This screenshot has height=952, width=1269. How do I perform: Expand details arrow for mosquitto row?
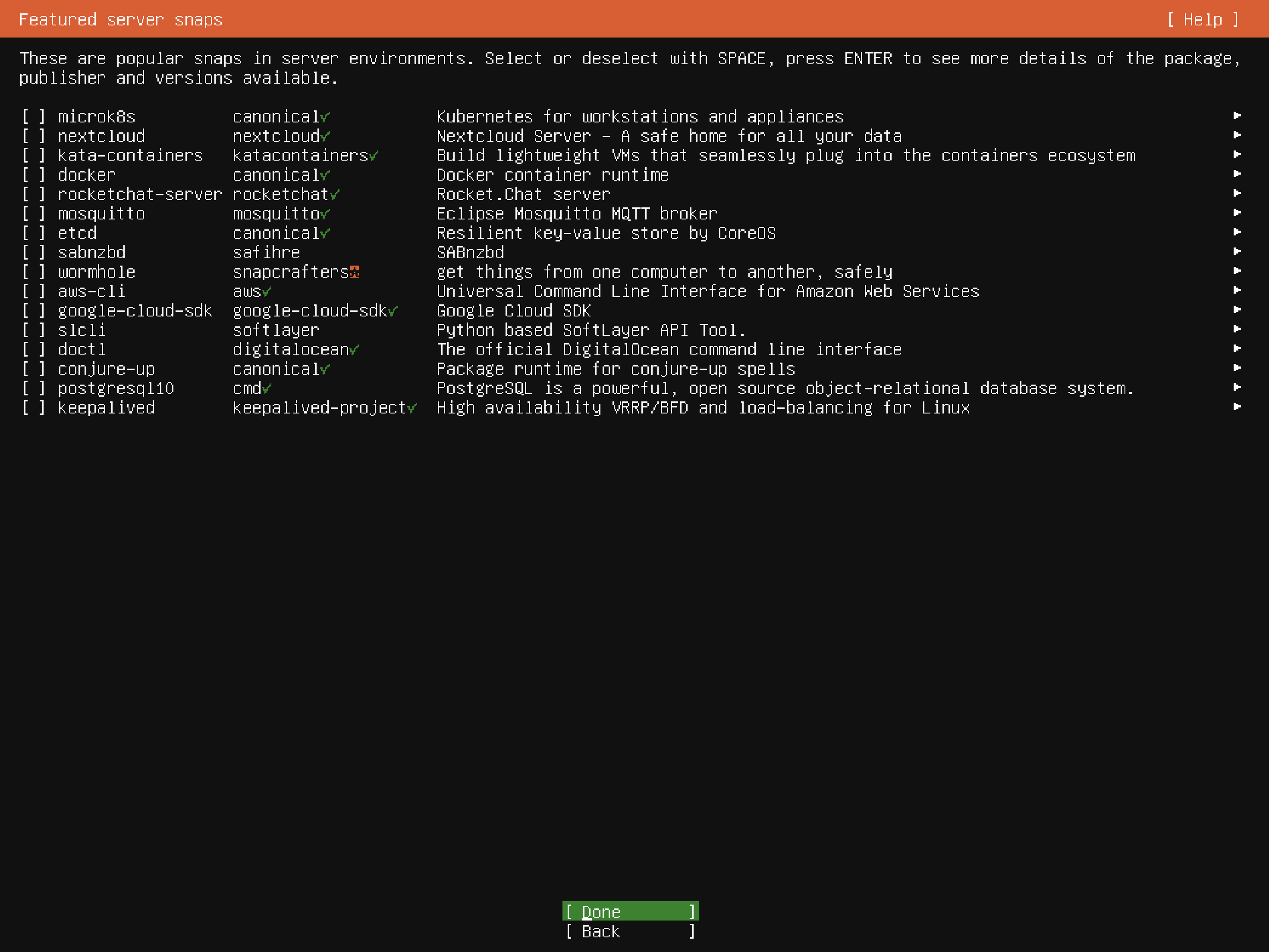[x=1237, y=213]
